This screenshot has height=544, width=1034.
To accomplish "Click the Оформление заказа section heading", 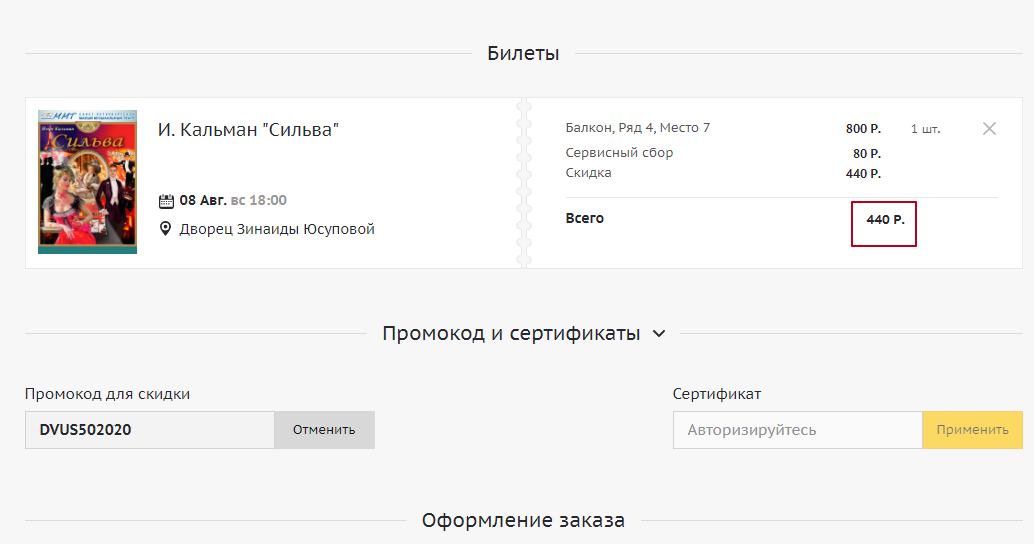I will pos(523,520).
